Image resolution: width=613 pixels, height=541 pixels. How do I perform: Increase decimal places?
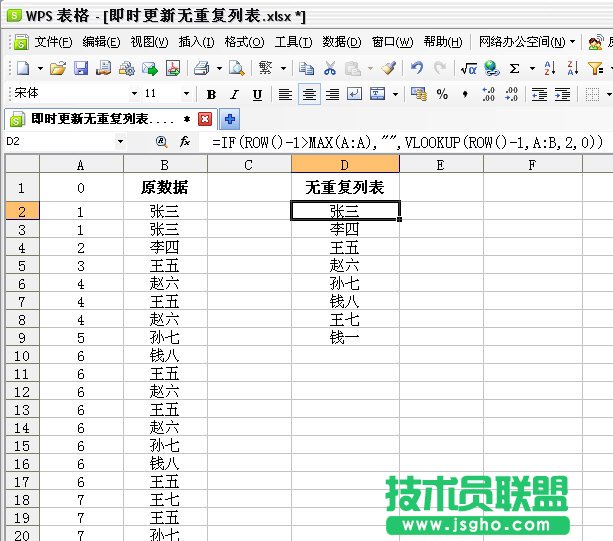(x=488, y=94)
